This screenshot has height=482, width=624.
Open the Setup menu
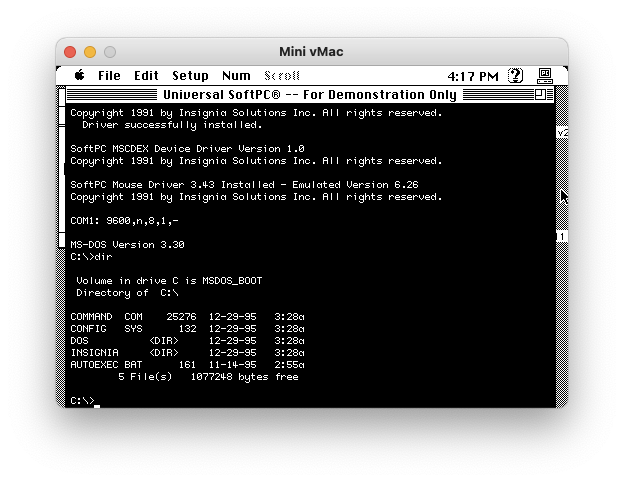(x=190, y=76)
